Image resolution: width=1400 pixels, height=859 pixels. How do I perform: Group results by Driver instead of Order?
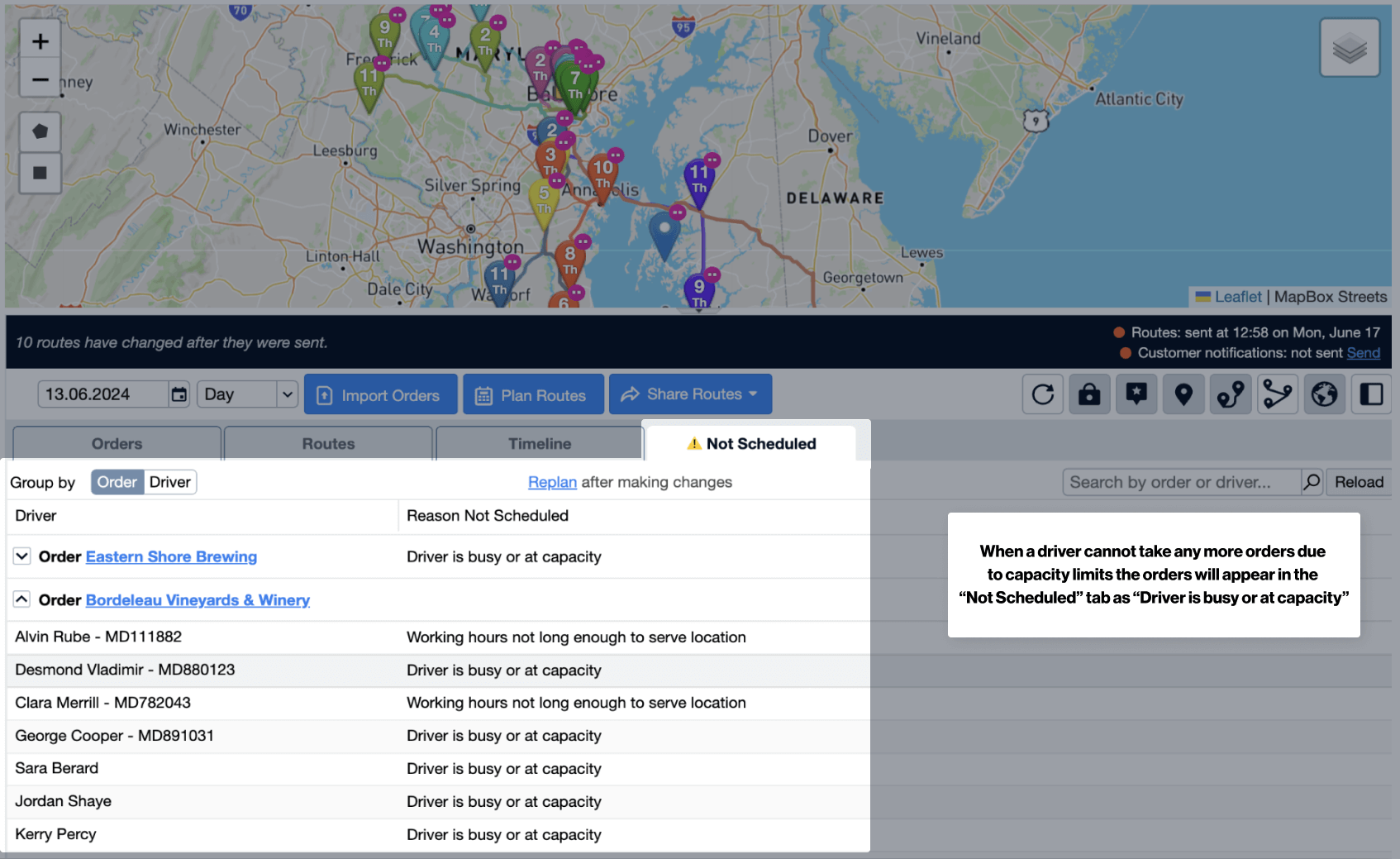(169, 482)
